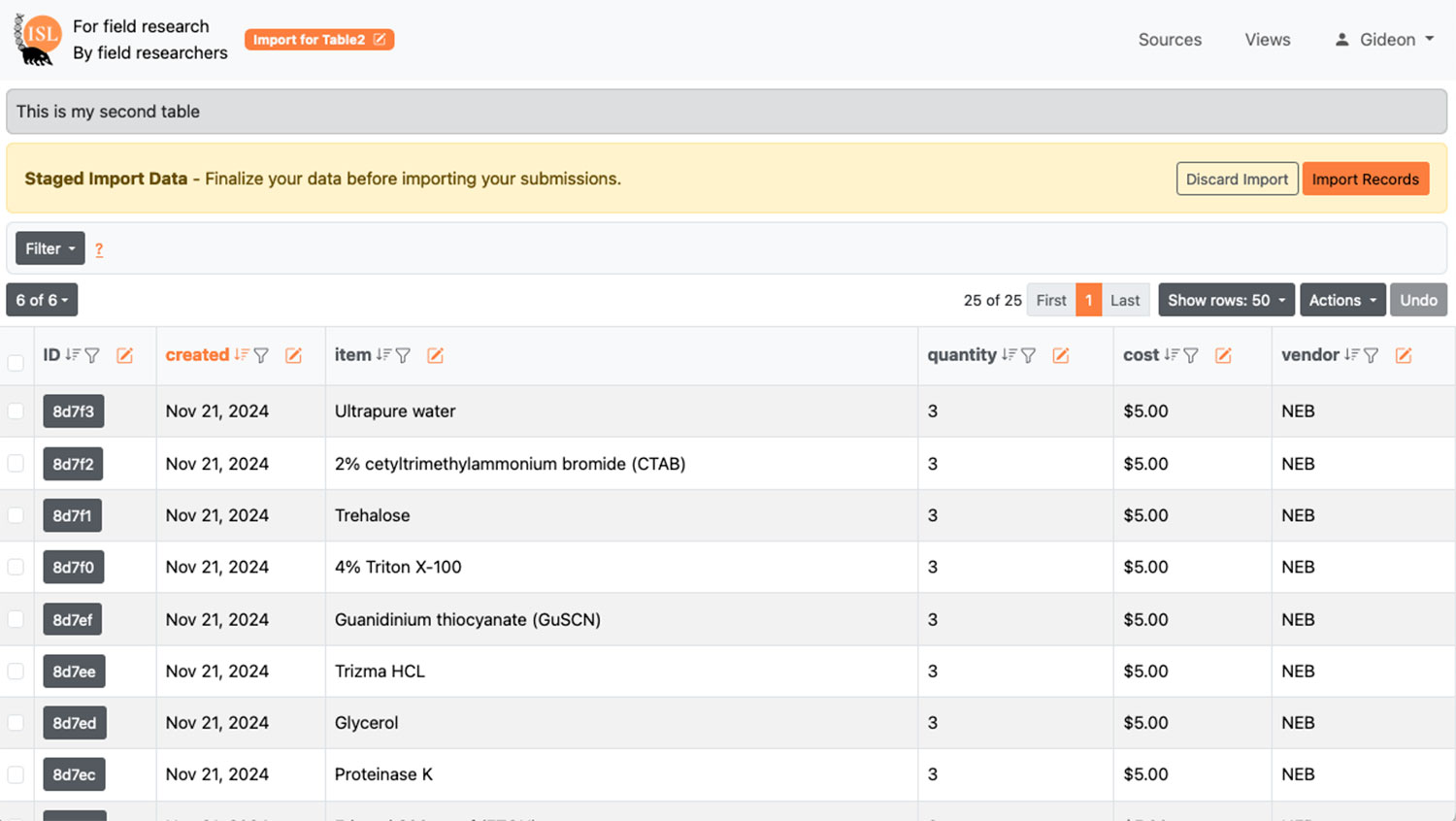Image resolution: width=1456 pixels, height=821 pixels.
Task: Go to Views in the top navigation
Action: pos(1267,40)
